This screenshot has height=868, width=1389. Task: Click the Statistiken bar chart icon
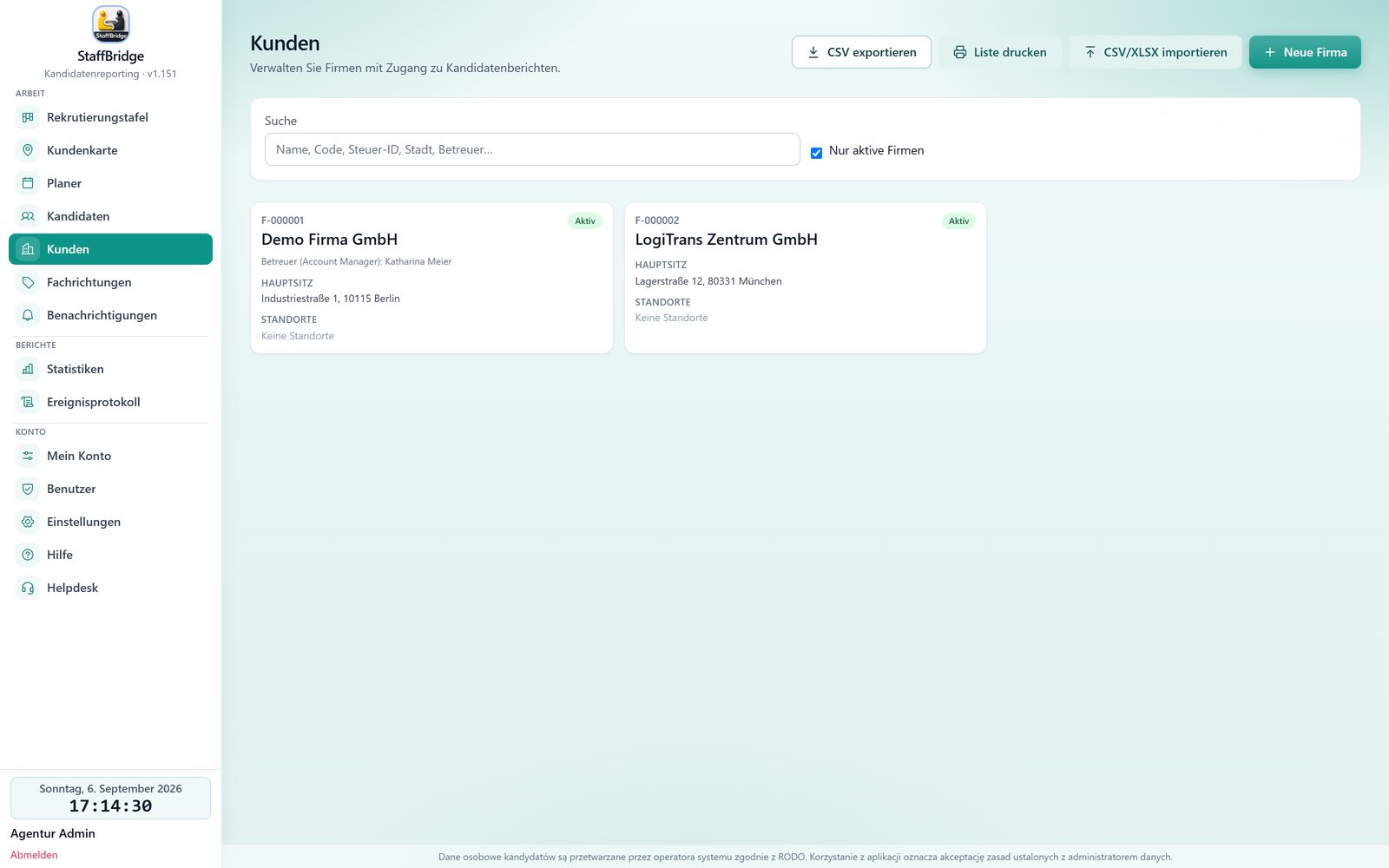click(28, 369)
